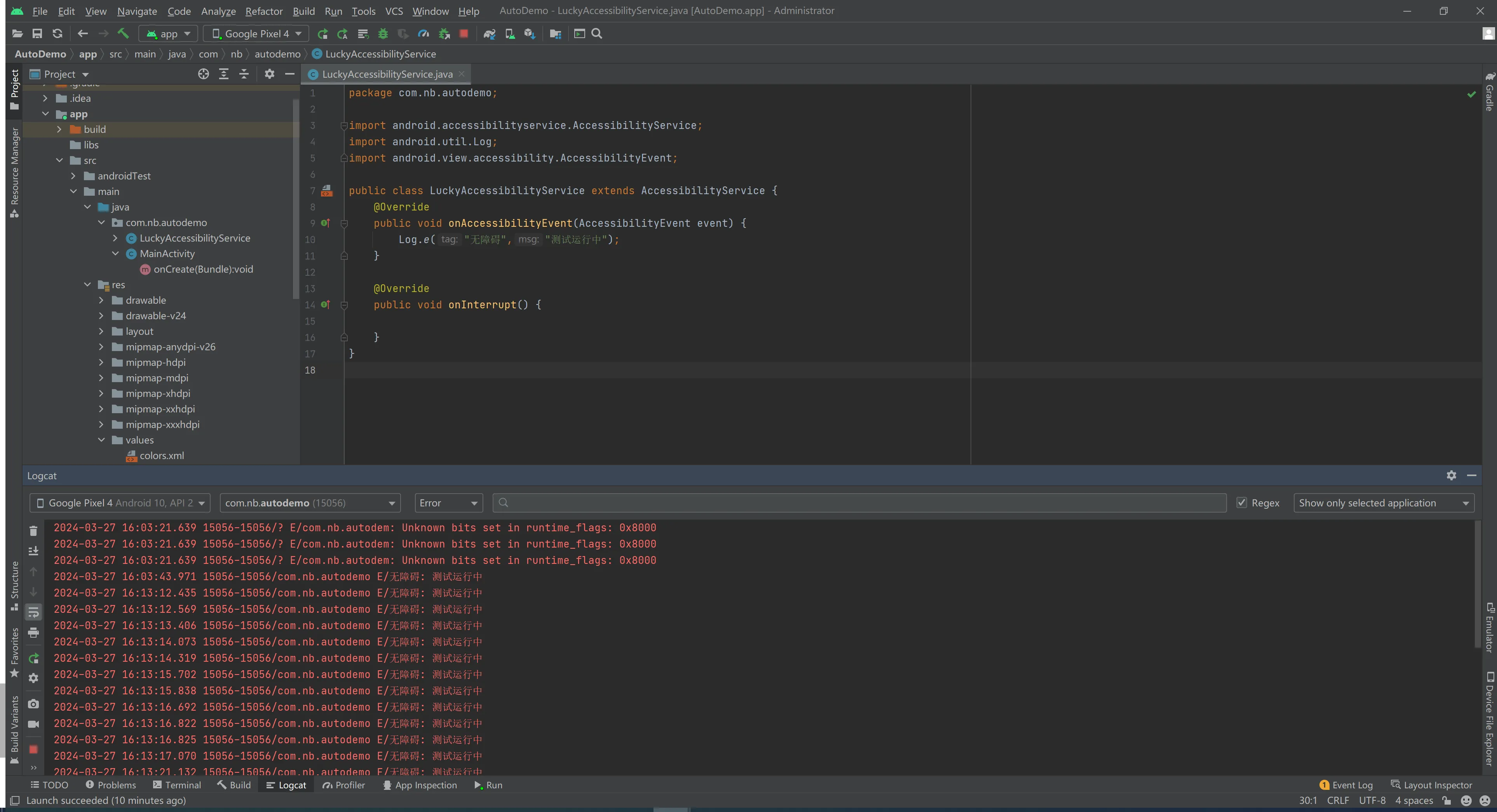Screen dimensions: 1497x812
Task: Switch to the Terminal tool tab
Action: (177, 785)
